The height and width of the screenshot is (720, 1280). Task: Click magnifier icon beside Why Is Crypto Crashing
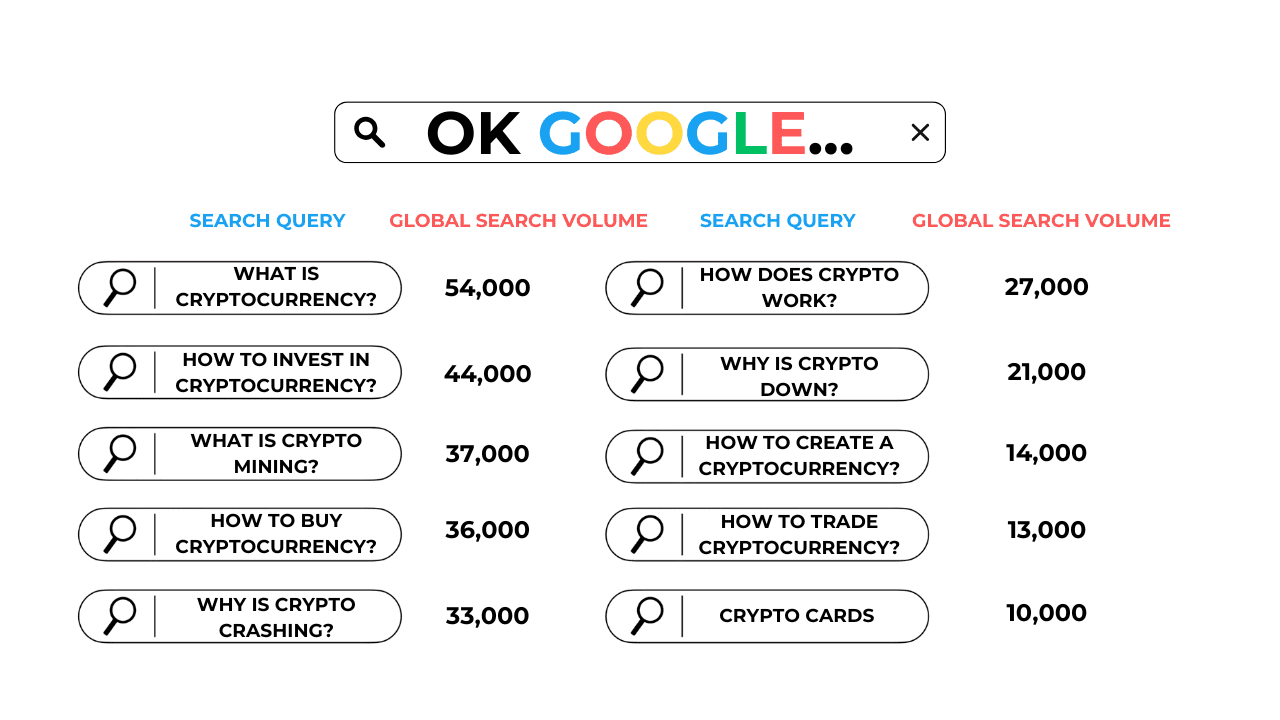pyautogui.click(x=120, y=616)
